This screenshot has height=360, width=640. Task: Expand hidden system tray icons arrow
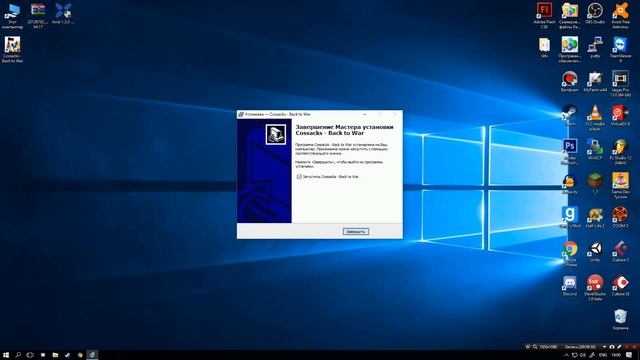click(x=567, y=355)
